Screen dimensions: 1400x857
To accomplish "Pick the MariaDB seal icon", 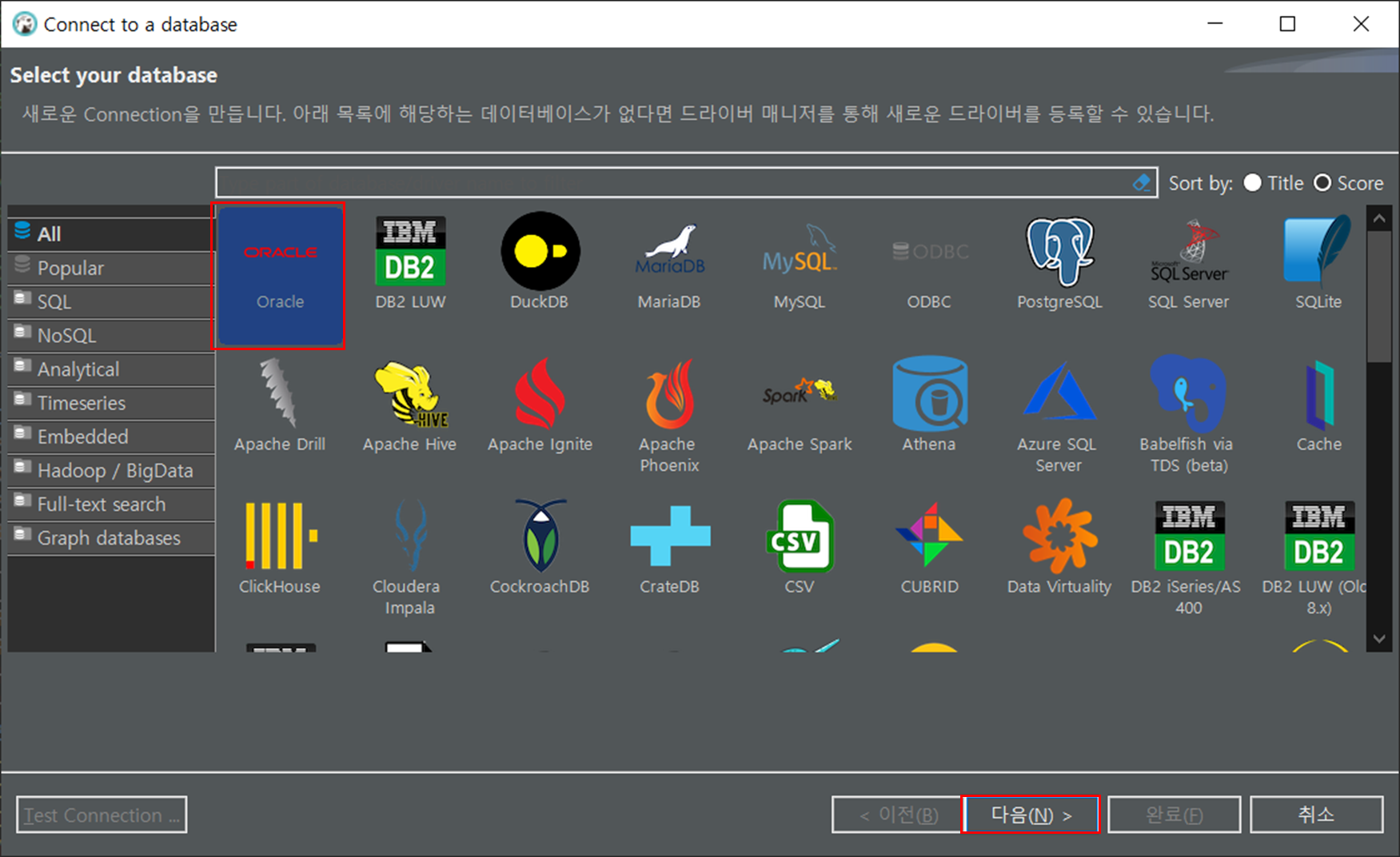I will 669,250.
